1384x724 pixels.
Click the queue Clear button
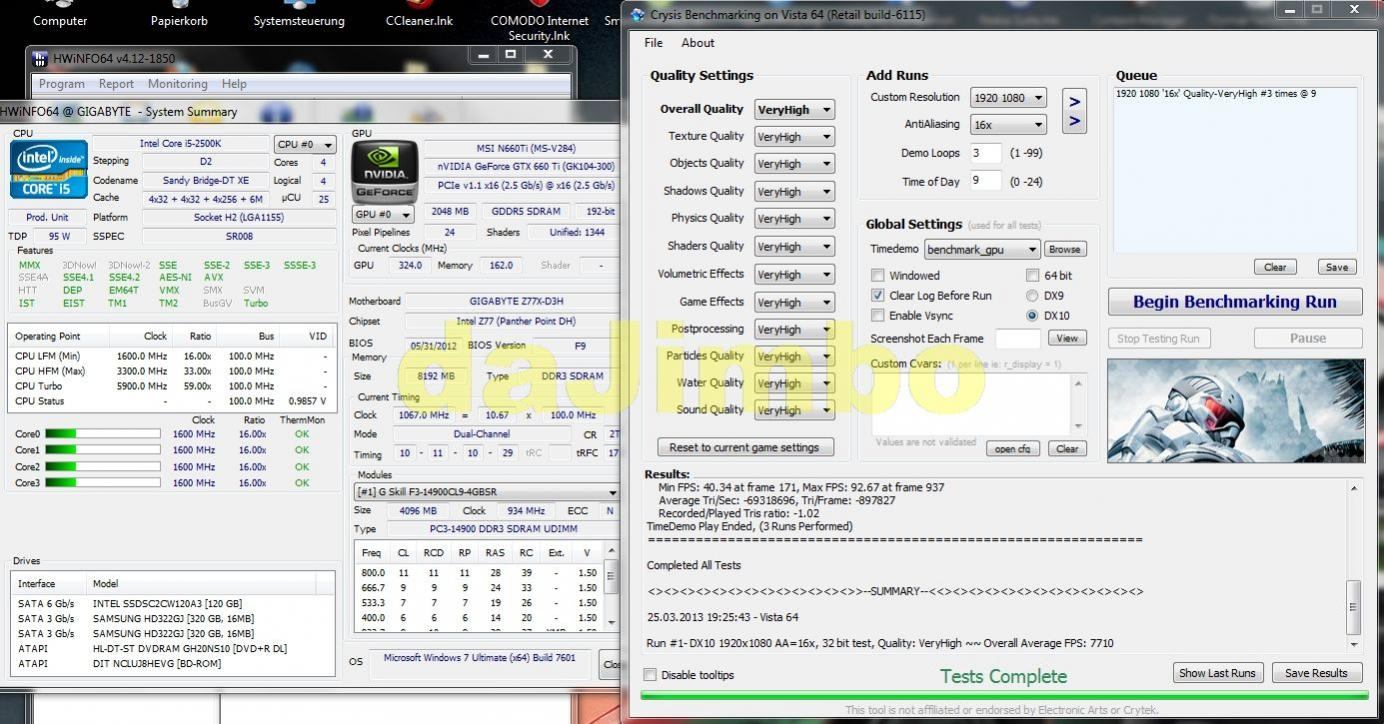click(x=1275, y=267)
